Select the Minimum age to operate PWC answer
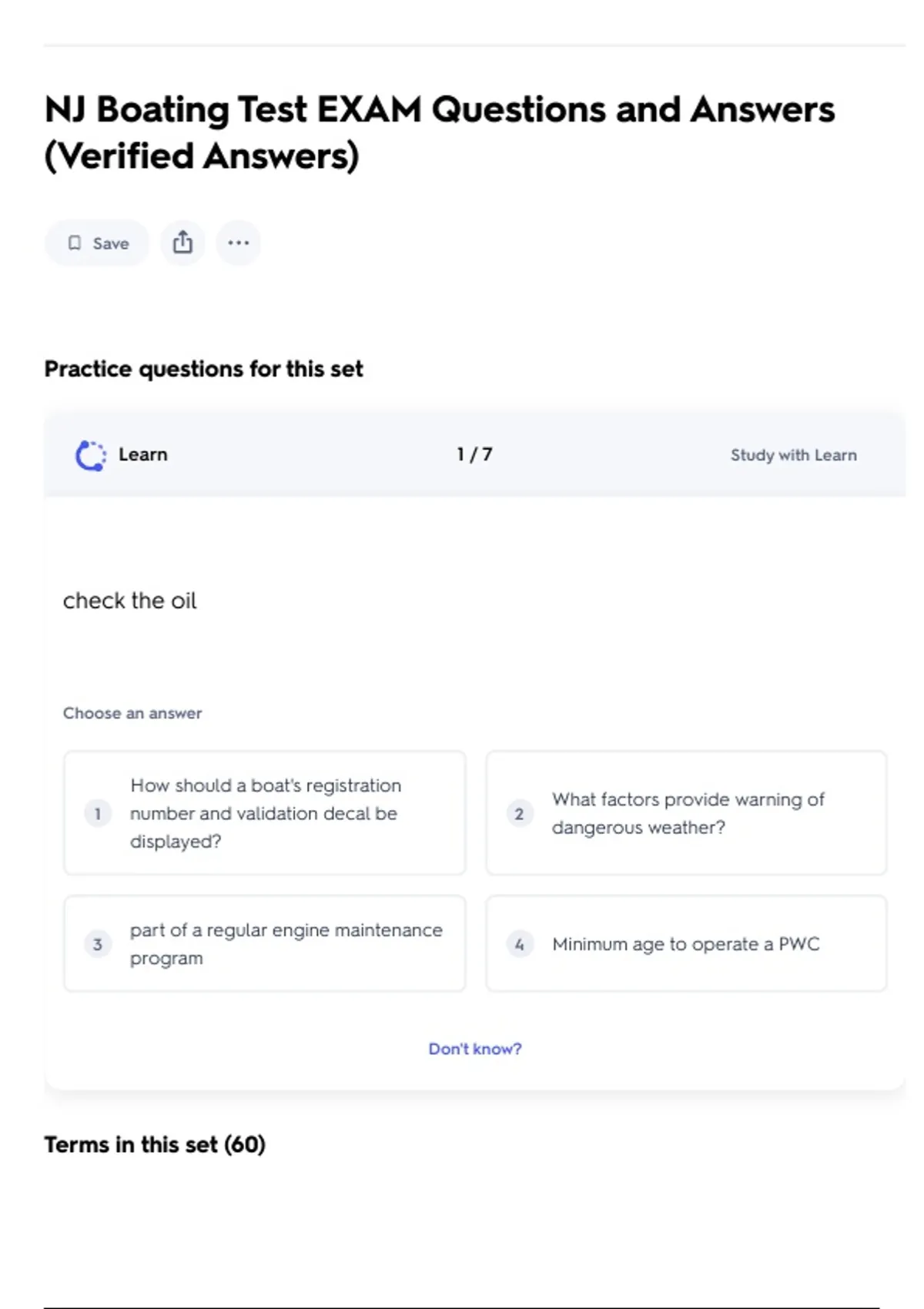 (x=687, y=944)
